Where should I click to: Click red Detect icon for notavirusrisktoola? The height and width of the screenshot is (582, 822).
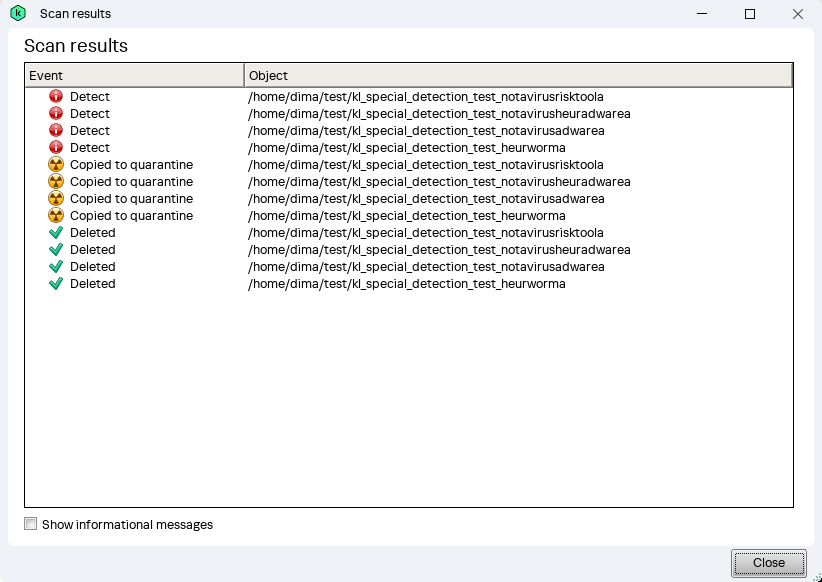56,97
